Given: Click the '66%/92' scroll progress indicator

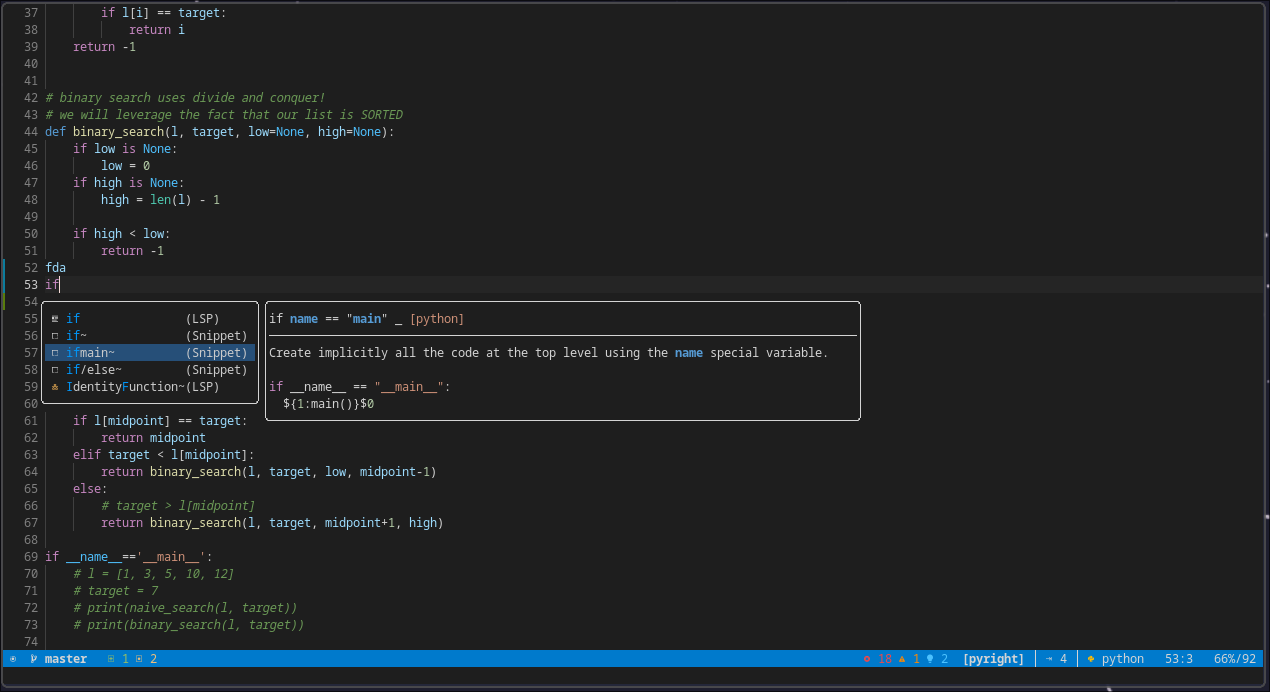Looking at the screenshot, I should tap(1235, 659).
